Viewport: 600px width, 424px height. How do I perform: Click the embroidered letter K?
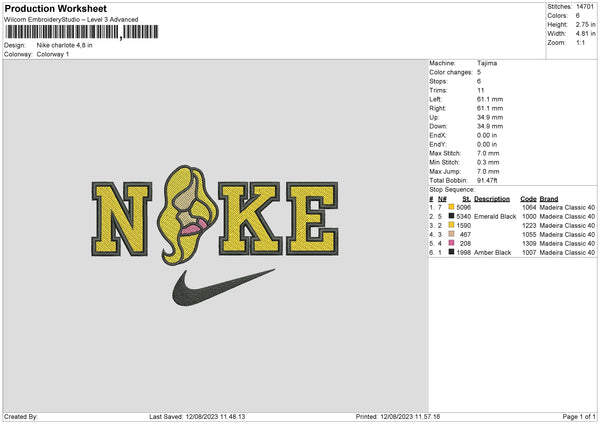[251, 219]
